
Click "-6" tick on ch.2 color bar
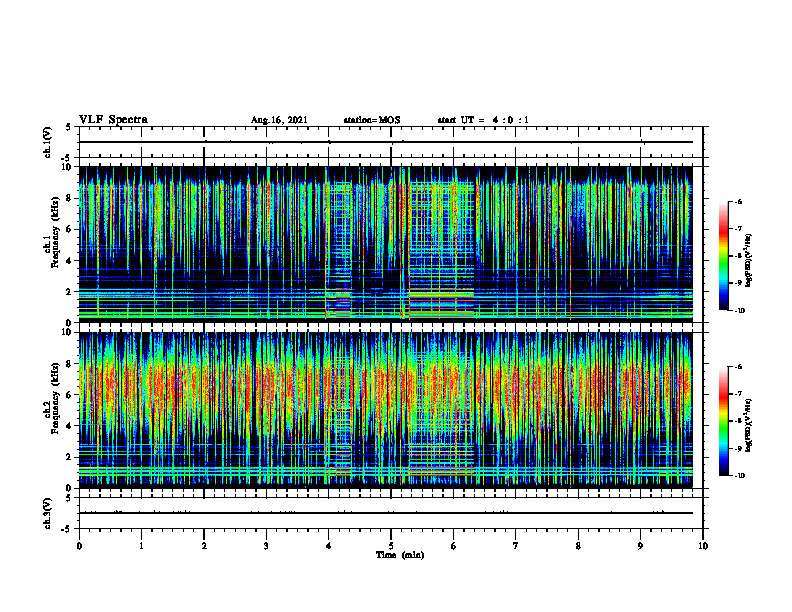click(x=738, y=367)
